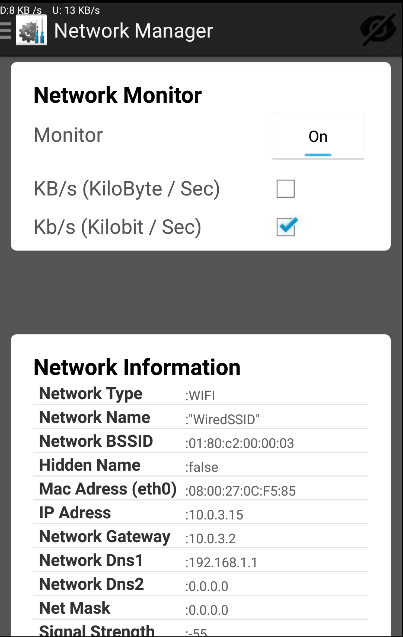The height and width of the screenshot is (637, 403).
Task: Open the hamburger navigation menu
Action: [x=5, y=30]
